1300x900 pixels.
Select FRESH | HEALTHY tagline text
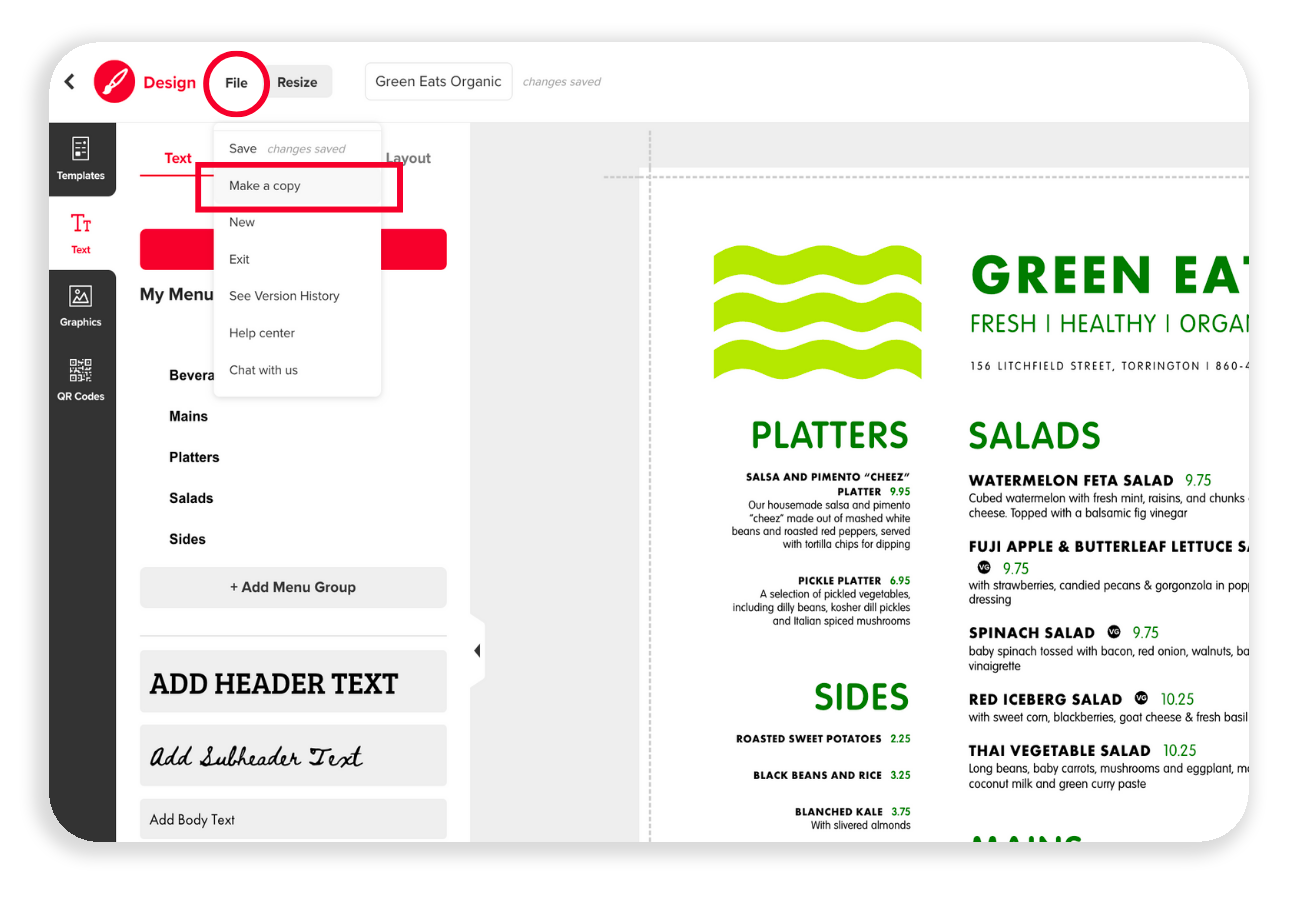[x=1109, y=324]
